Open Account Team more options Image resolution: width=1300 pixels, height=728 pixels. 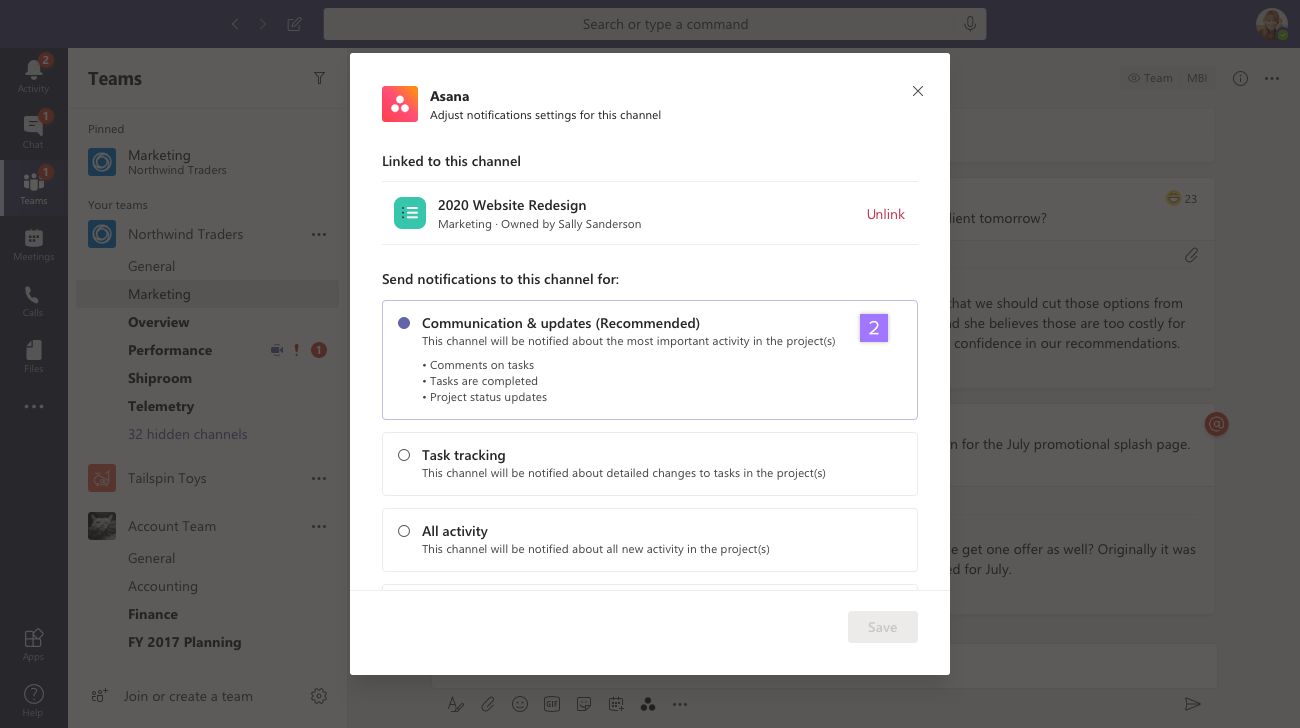pos(319,526)
